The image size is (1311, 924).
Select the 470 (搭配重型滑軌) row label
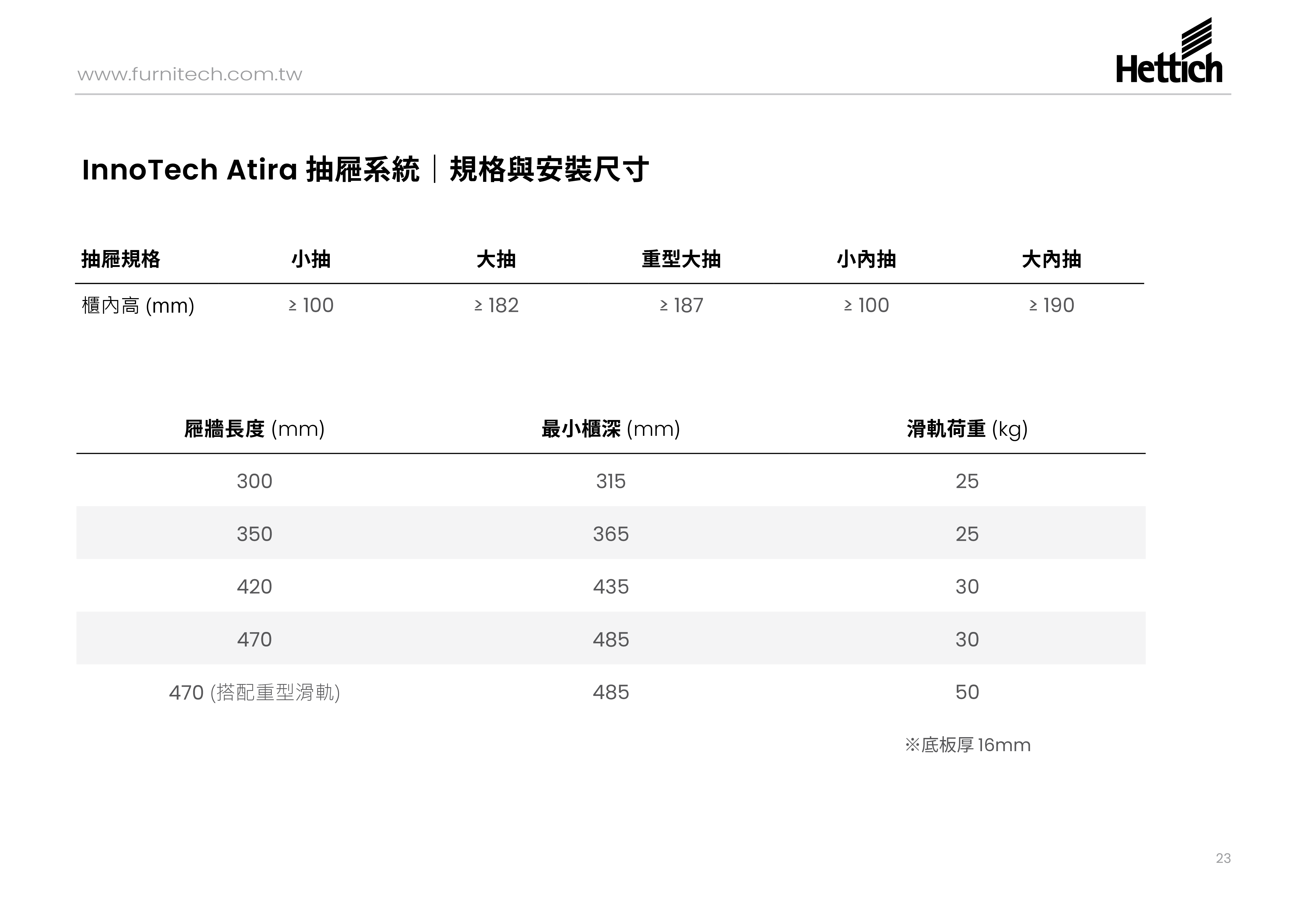(x=254, y=692)
